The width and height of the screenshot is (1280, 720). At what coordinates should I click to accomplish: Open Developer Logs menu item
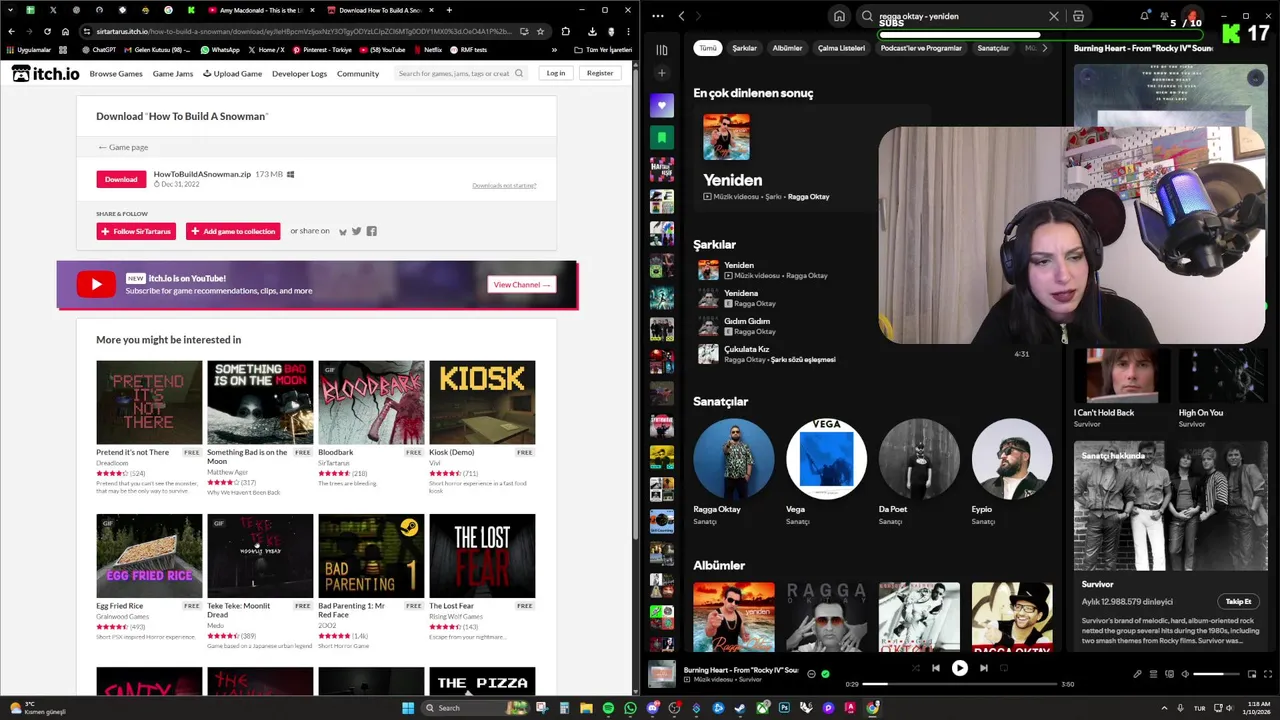(299, 73)
